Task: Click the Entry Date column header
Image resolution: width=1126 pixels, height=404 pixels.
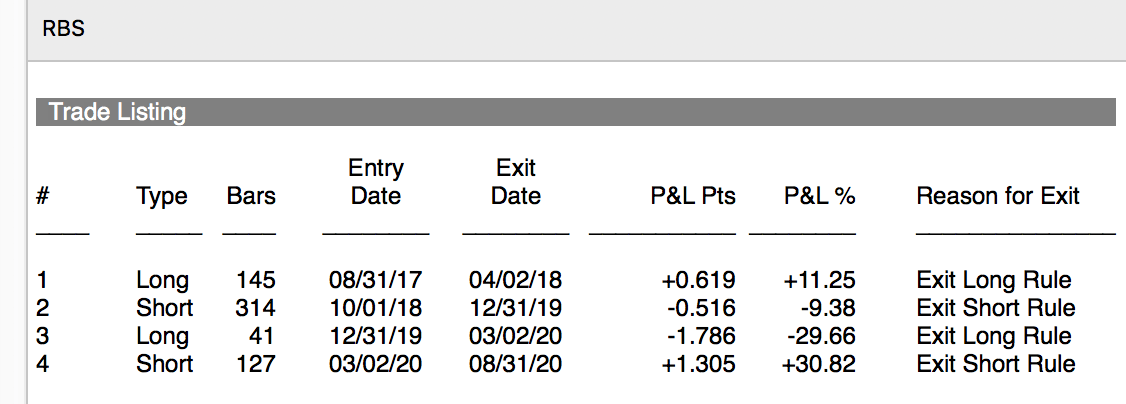Action: tap(376, 182)
